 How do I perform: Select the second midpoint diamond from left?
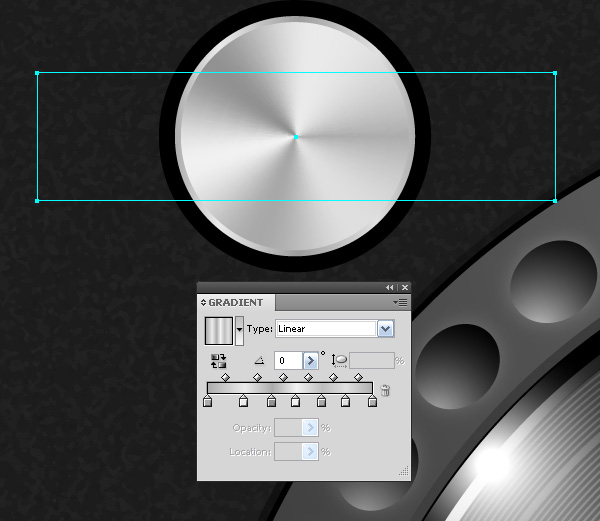coord(258,378)
